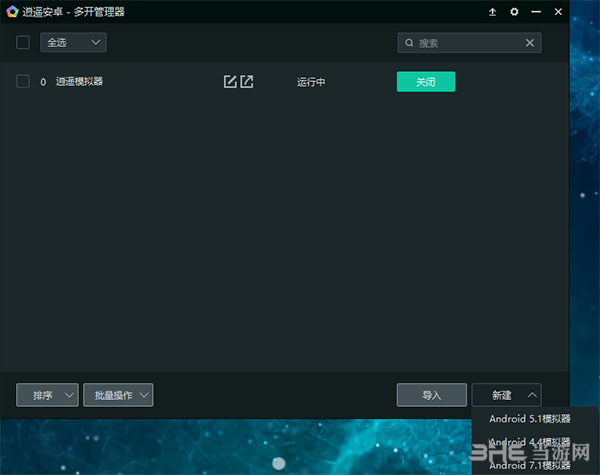Choose Android 5.1模拟器 from menu

click(530, 419)
